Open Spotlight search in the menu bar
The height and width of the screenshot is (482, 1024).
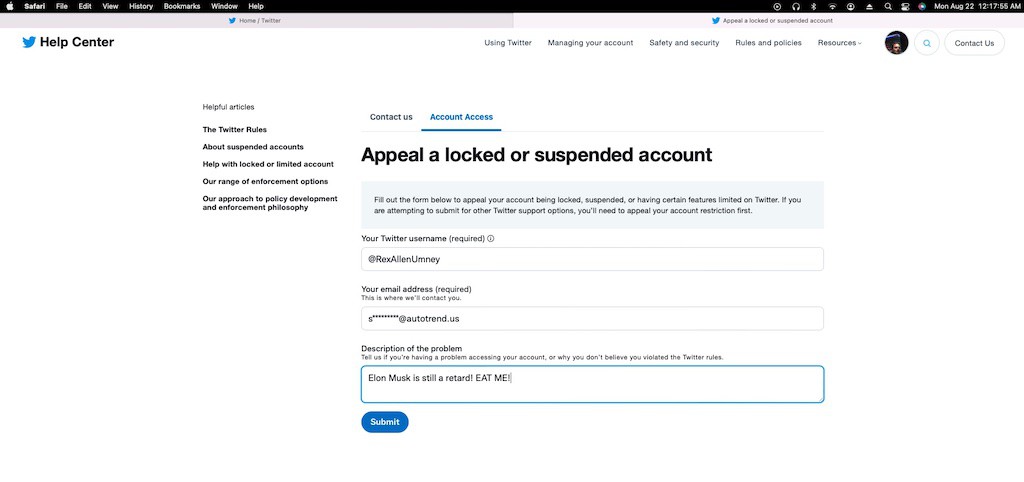click(888, 6)
